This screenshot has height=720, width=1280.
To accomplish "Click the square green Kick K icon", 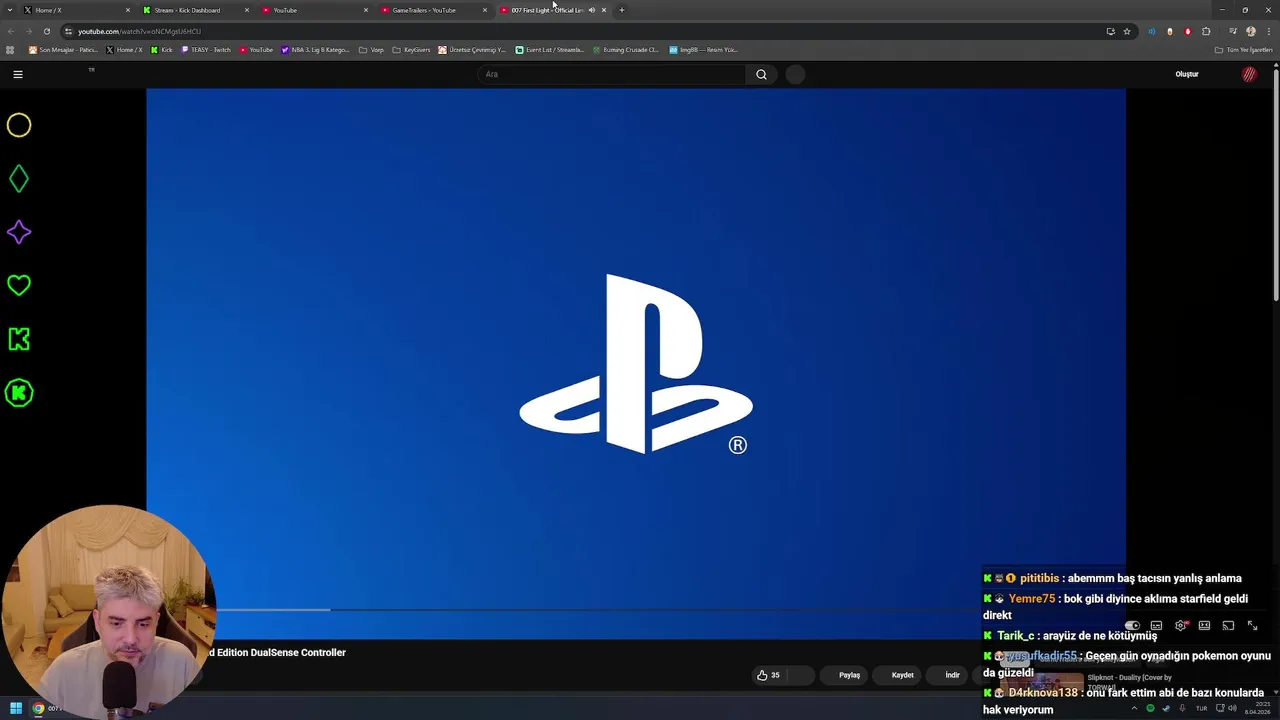I will pyautogui.click(x=19, y=339).
